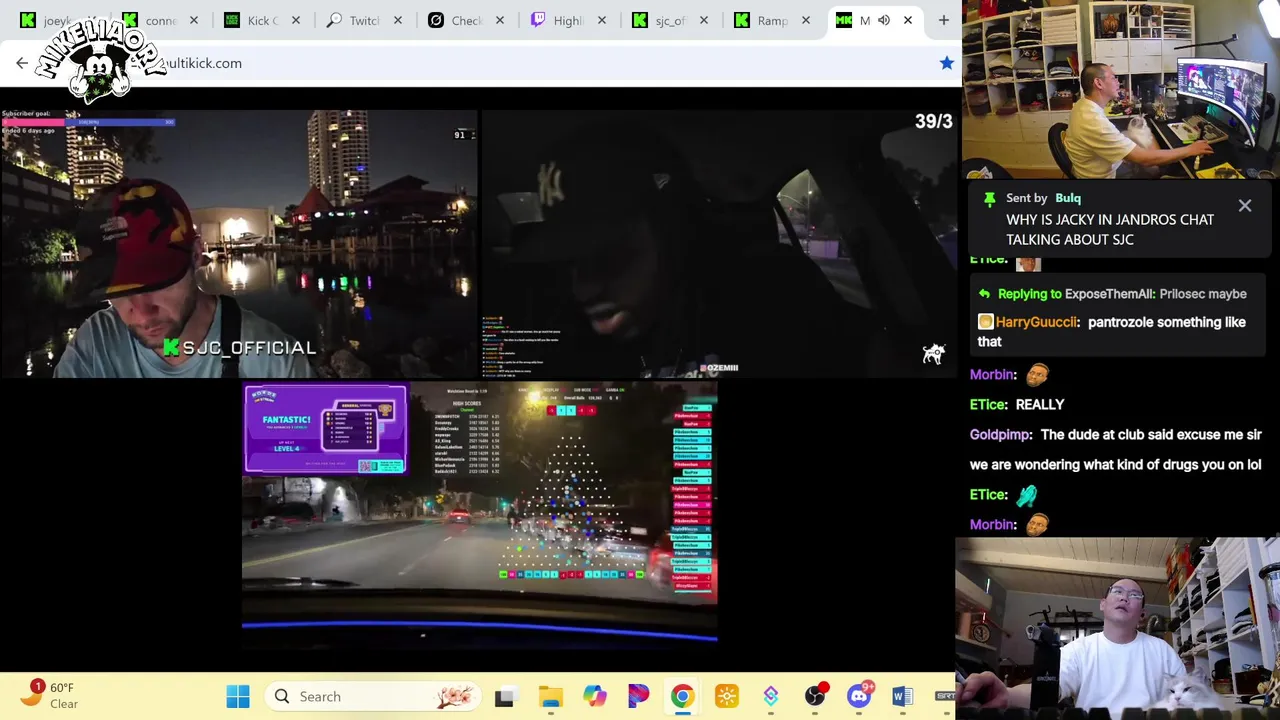Open OBS Studio from the taskbar
Viewport: 1280px width, 720px height.
click(x=815, y=697)
